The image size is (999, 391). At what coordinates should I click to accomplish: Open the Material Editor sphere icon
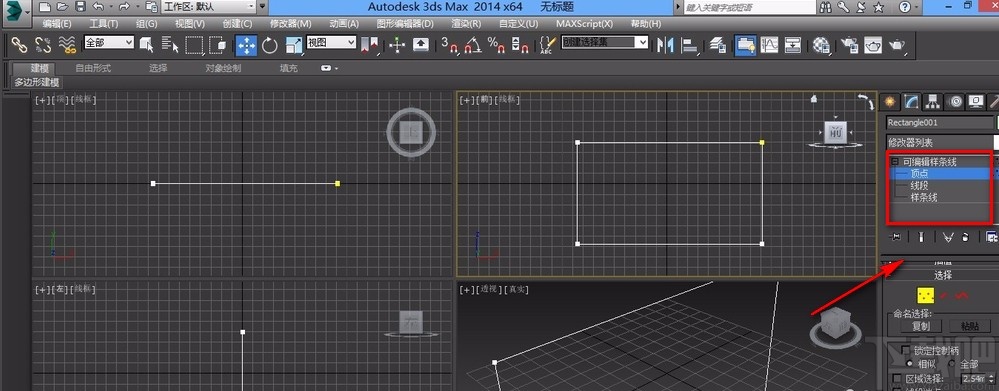[x=821, y=45]
